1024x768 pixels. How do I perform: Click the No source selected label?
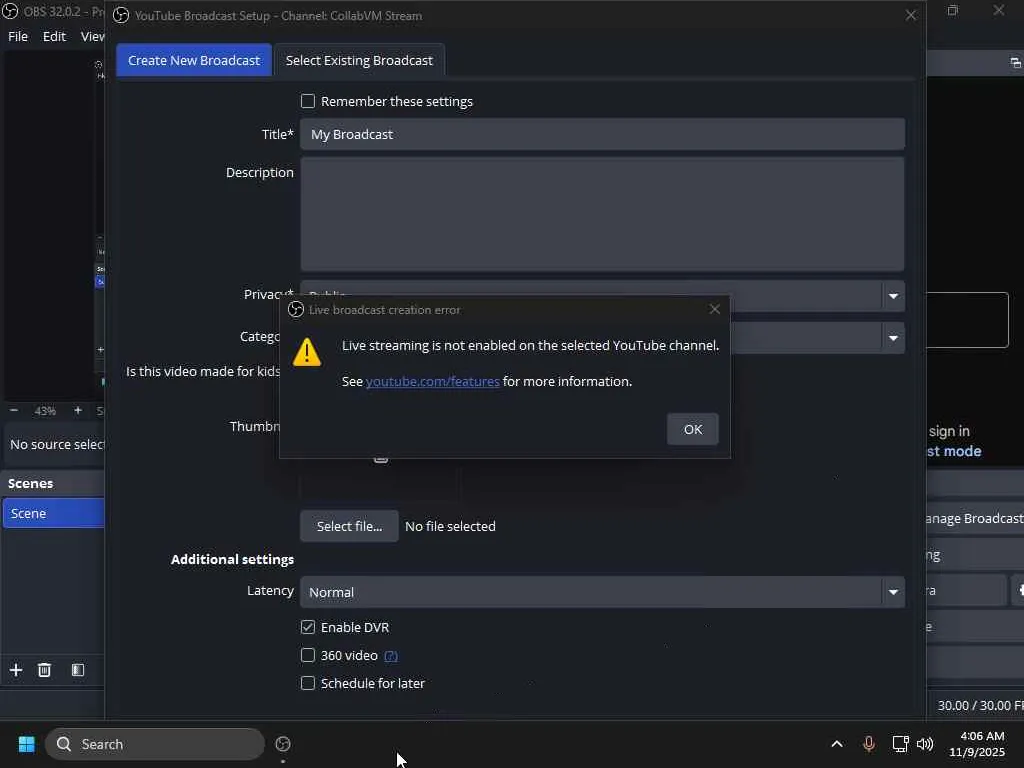(x=56, y=445)
